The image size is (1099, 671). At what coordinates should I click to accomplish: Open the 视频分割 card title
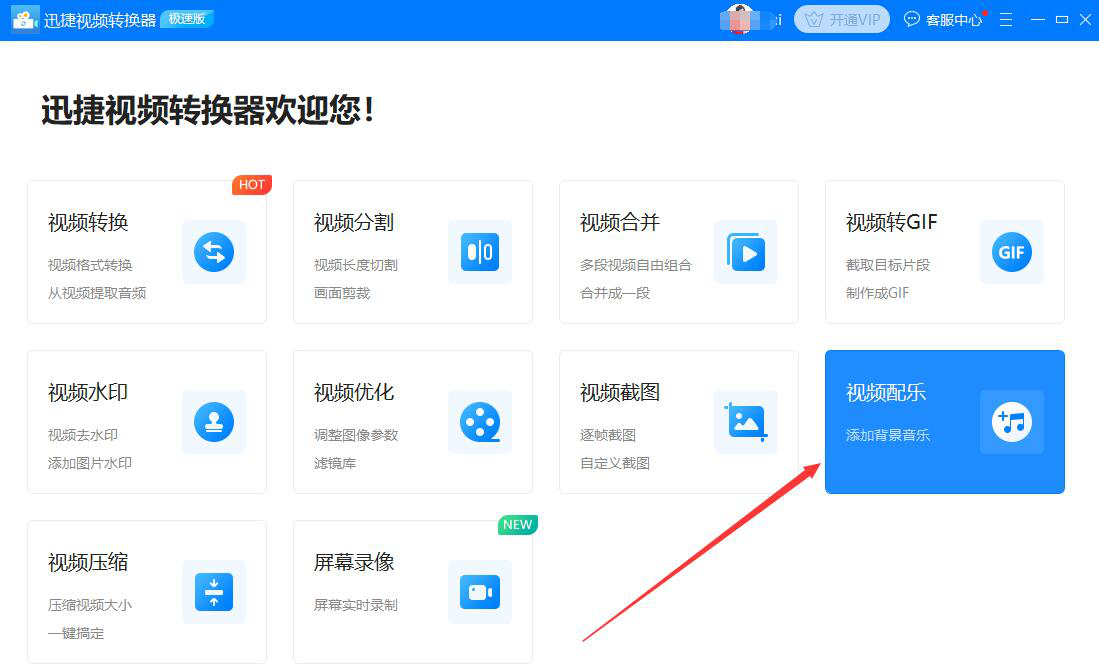click(x=354, y=222)
